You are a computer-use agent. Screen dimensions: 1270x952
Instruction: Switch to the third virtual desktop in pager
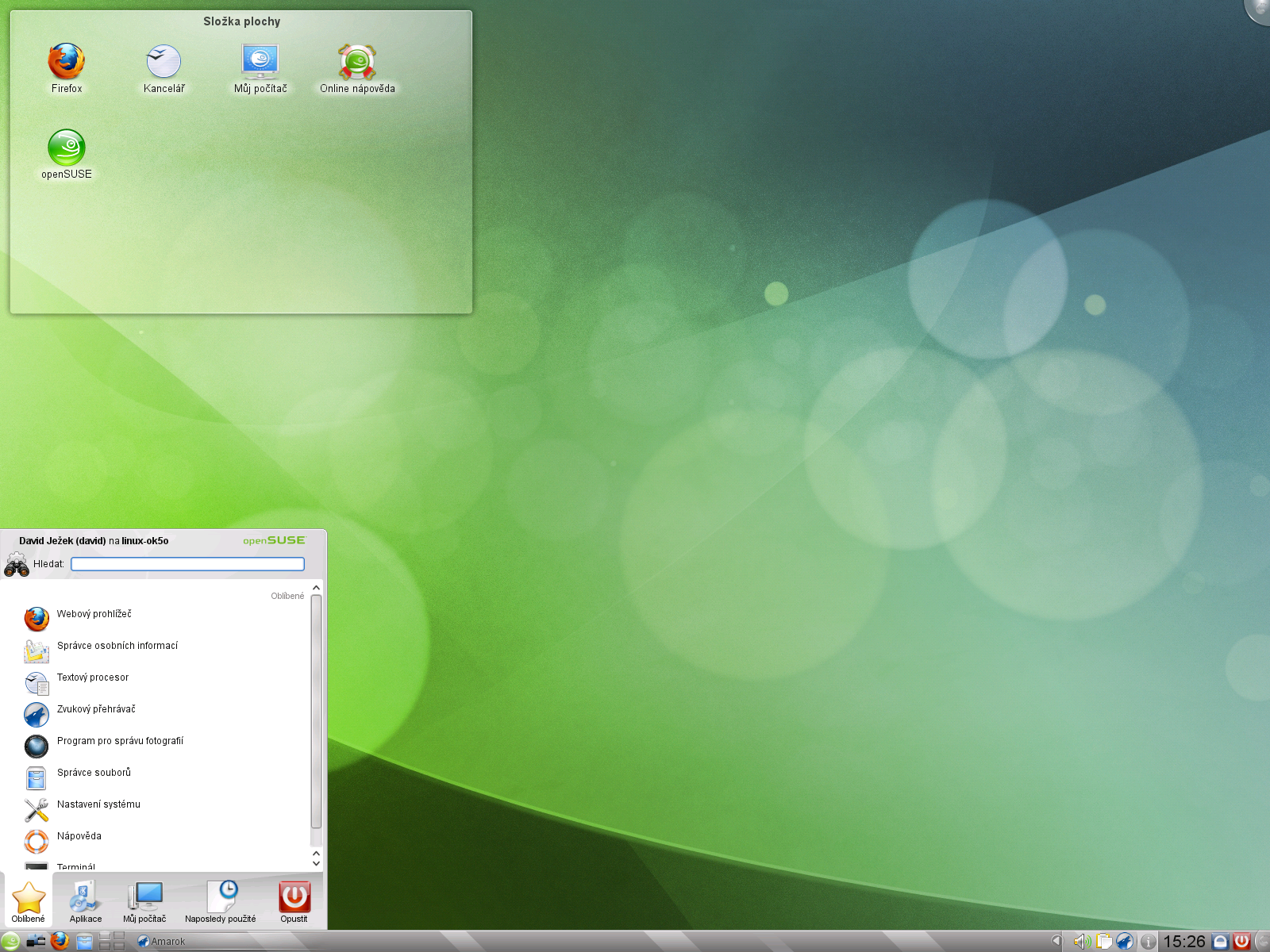(106, 946)
